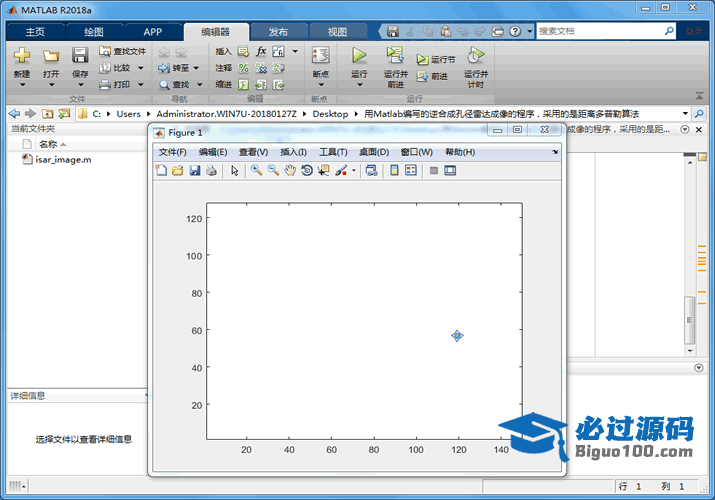Viewport: 715px width, 500px height.
Task: Toggle the Edit Plot arrow tool
Action: [x=235, y=171]
